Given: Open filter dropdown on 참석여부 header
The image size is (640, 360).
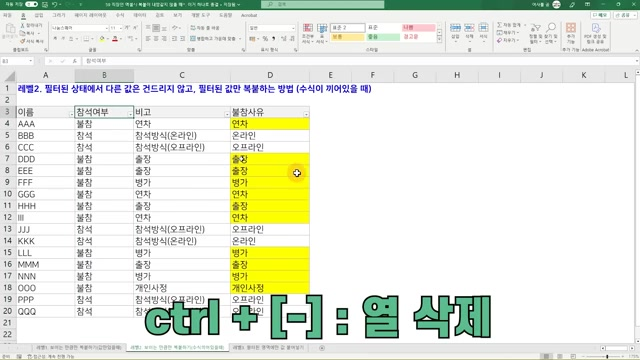Looking at the screenshot, I should [x=130, y=115].
